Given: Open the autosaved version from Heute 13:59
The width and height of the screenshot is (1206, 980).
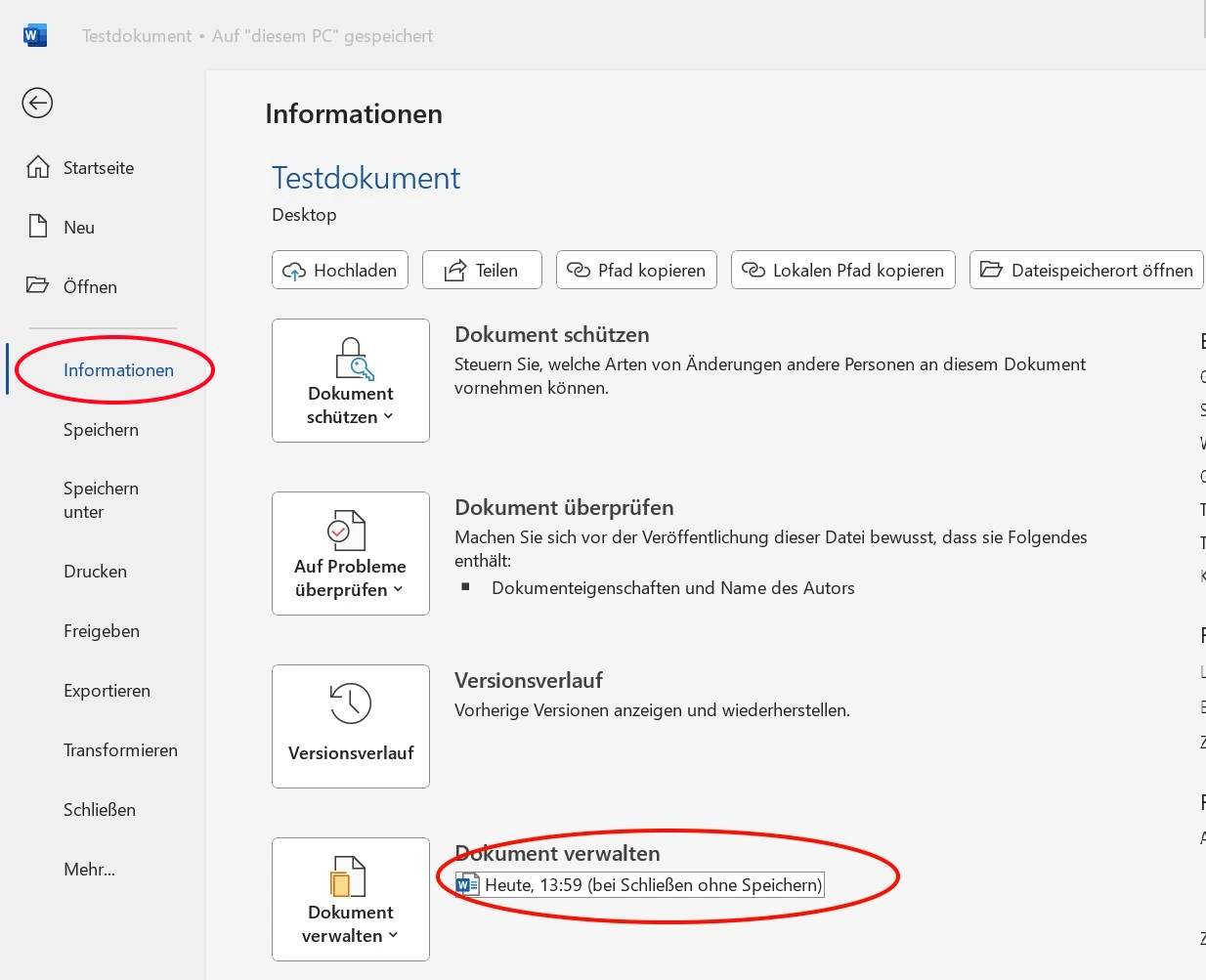Looking at the screenshot, I should (653, 885).
